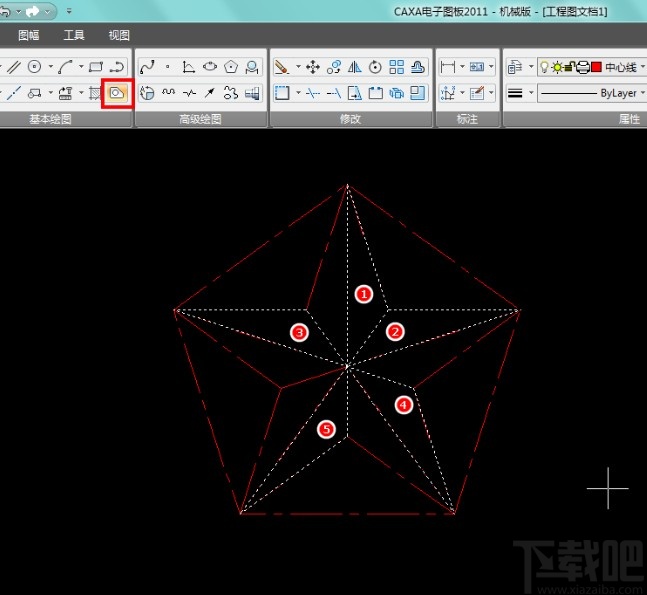
Task: Select the Hatch tool
Action: pos(95,93)
